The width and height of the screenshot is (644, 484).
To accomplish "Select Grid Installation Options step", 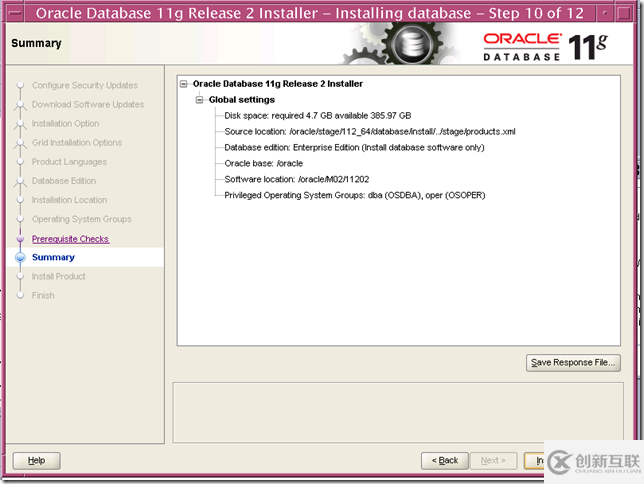I will (77, 143).
